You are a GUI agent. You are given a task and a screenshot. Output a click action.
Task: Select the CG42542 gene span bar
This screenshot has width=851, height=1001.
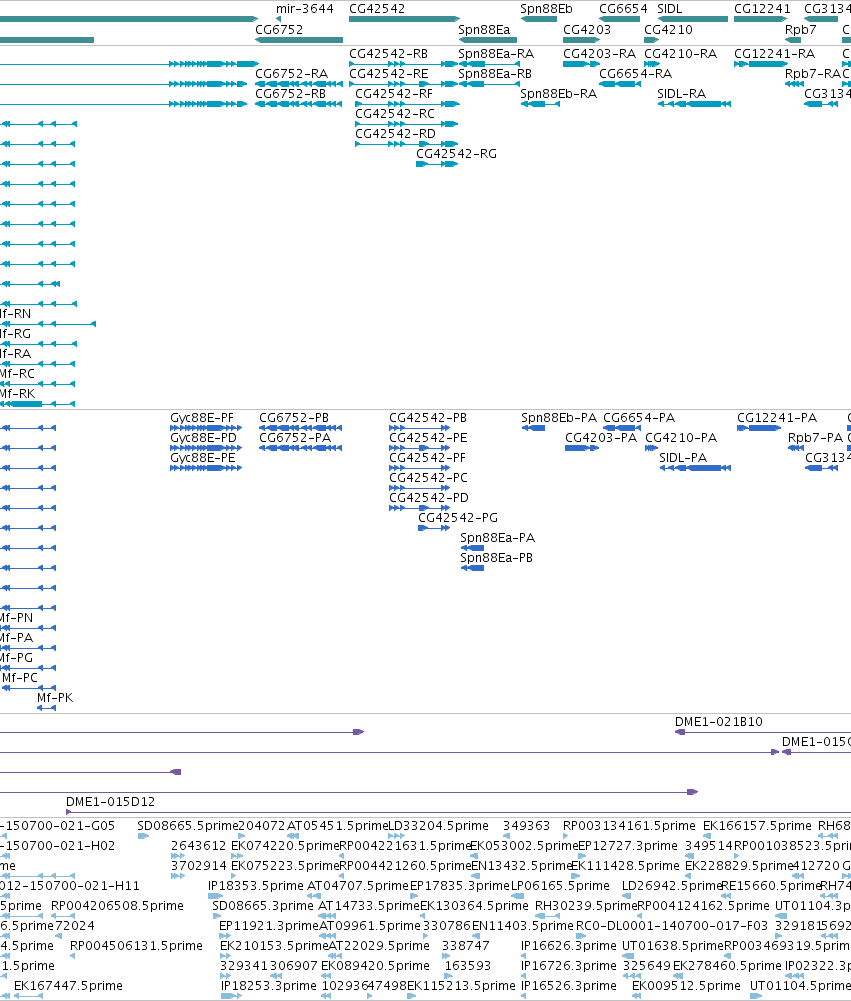(404, 19)
